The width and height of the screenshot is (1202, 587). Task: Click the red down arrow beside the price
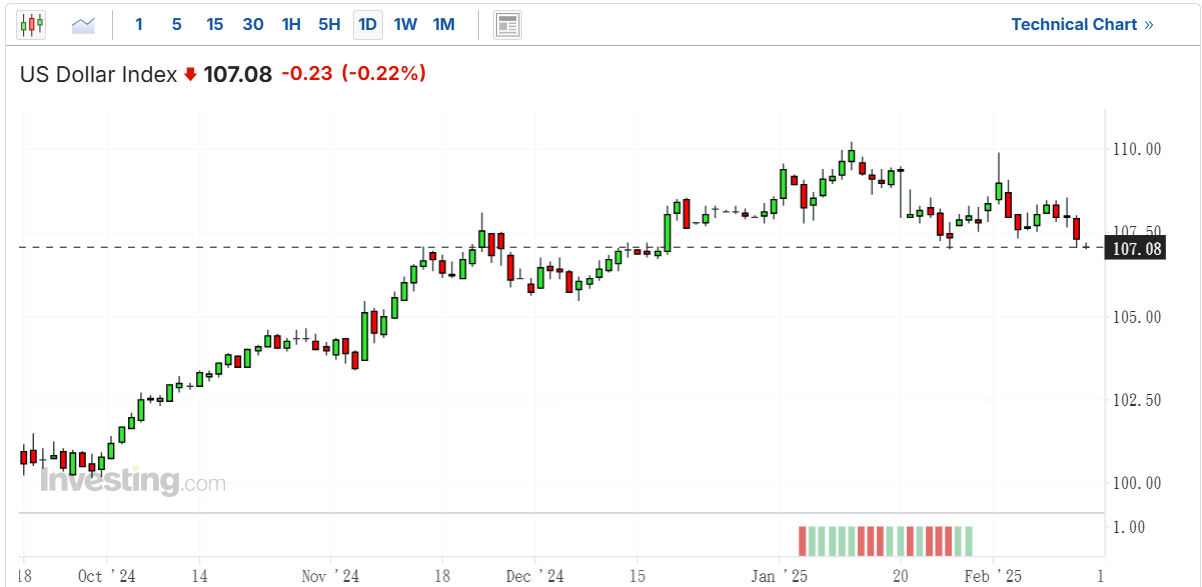click(190, 74)
